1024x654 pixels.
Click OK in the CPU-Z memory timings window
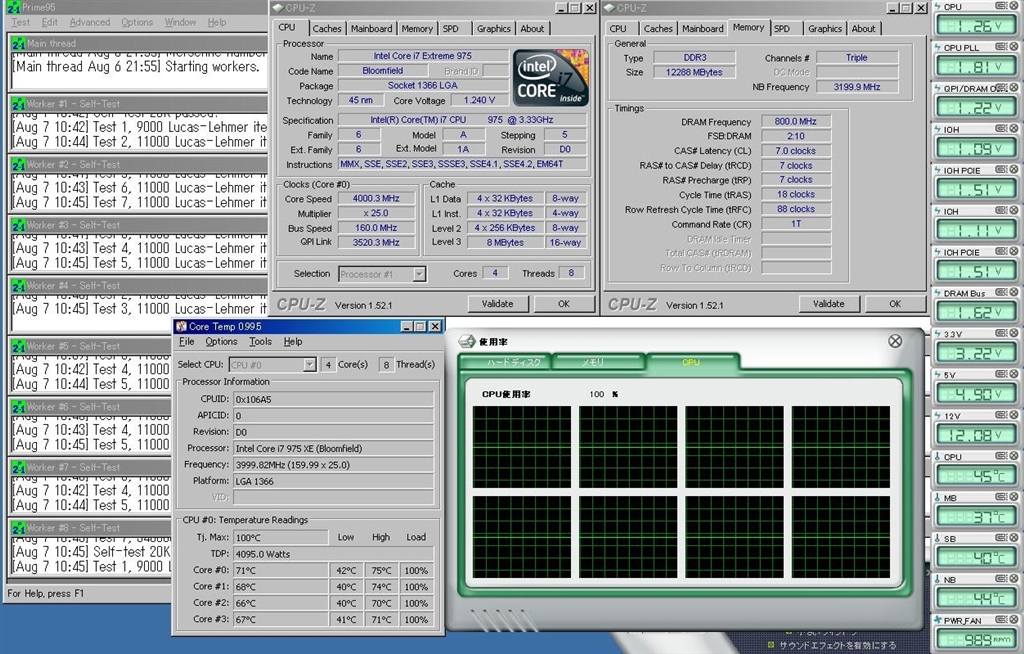click(895, 304)
